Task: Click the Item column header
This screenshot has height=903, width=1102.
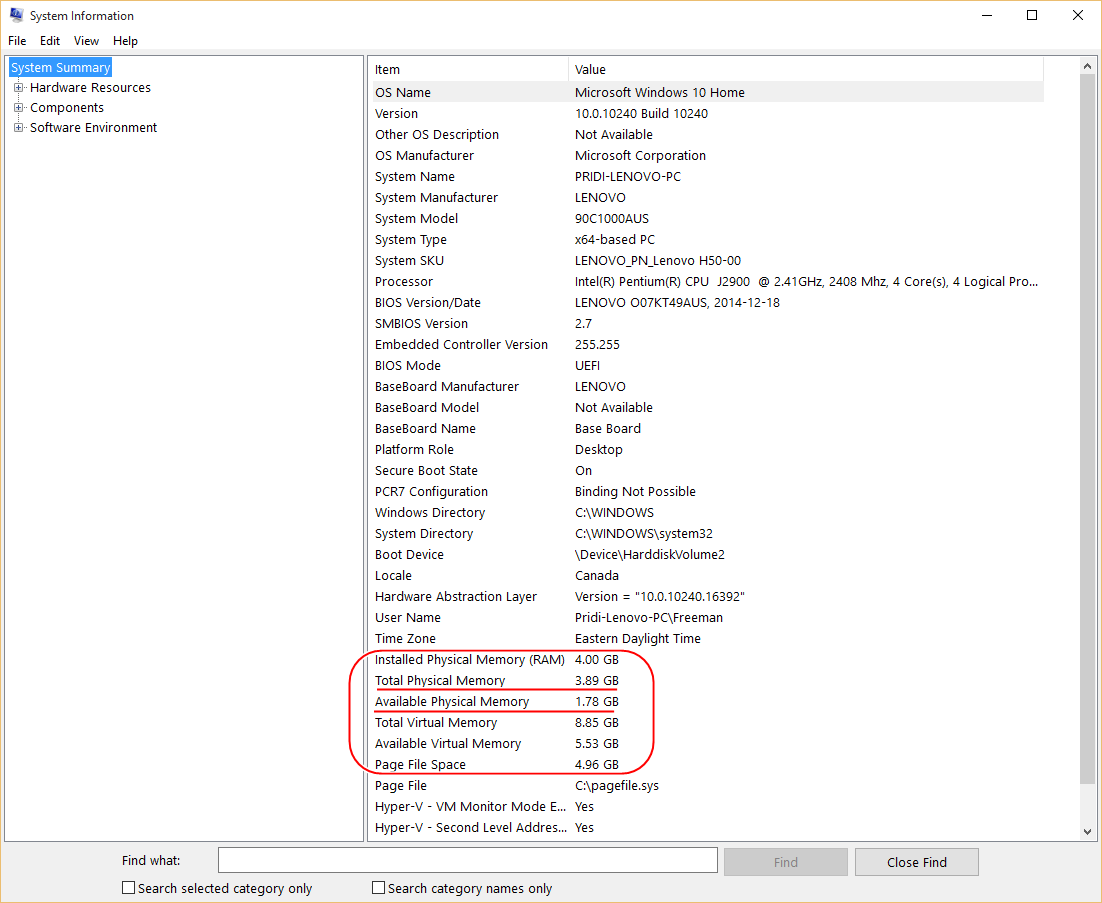Action: (469, 70)
